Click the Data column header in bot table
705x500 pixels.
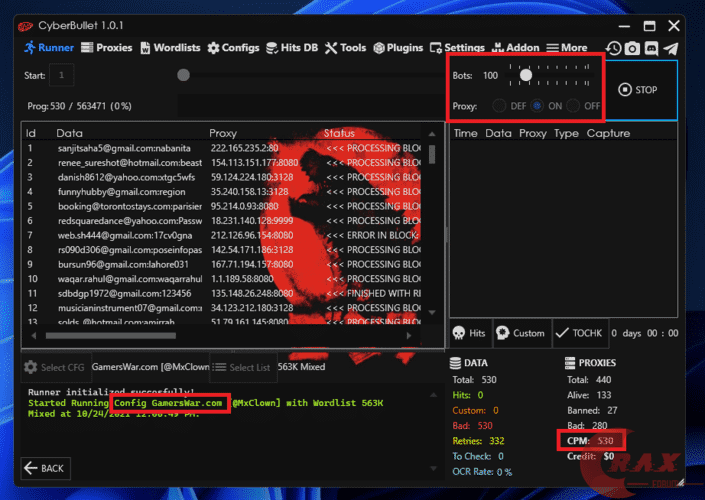click(69, 133)
